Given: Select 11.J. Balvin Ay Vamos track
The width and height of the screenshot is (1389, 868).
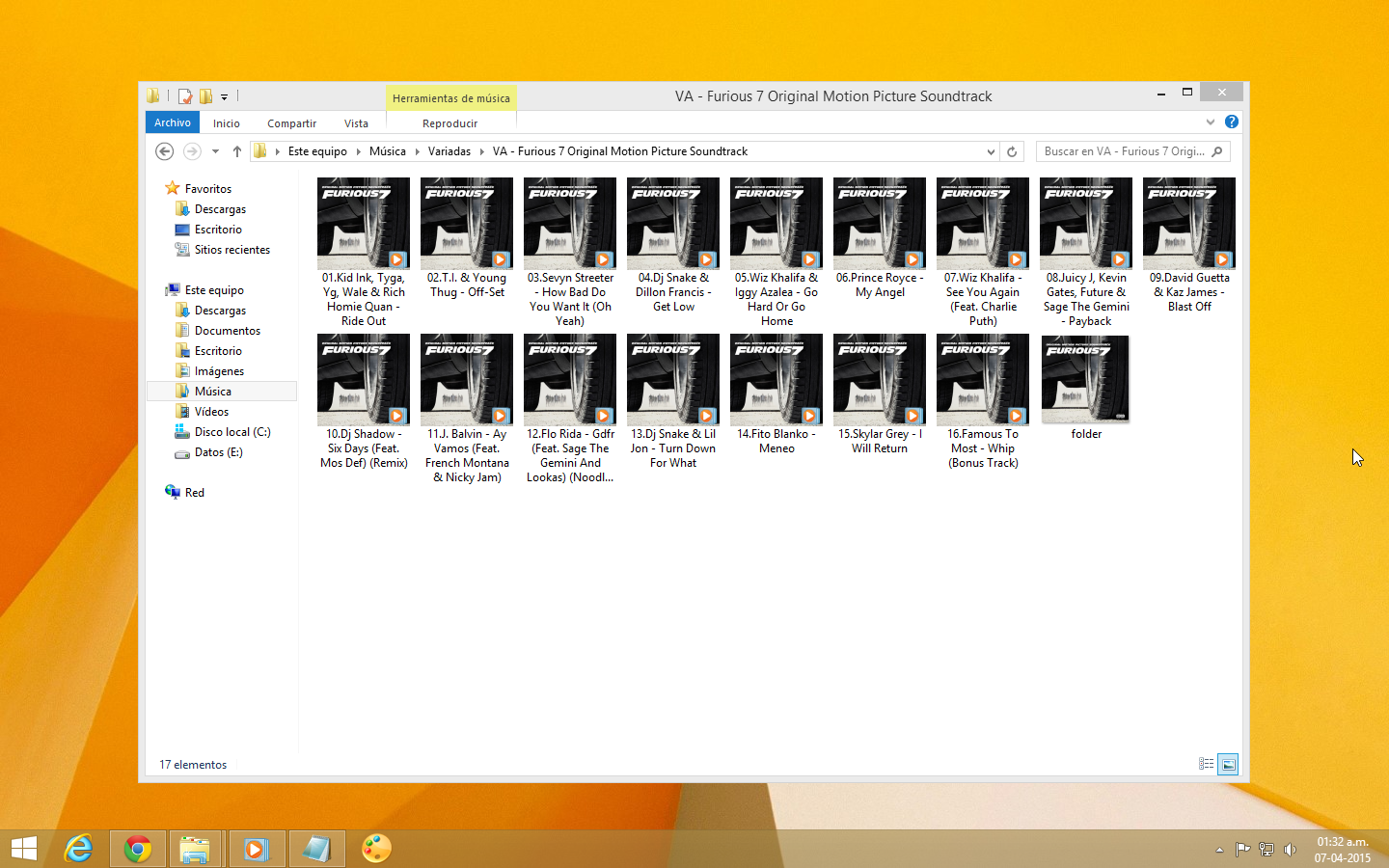Looking at the screenshot, I should click(467, 409).
